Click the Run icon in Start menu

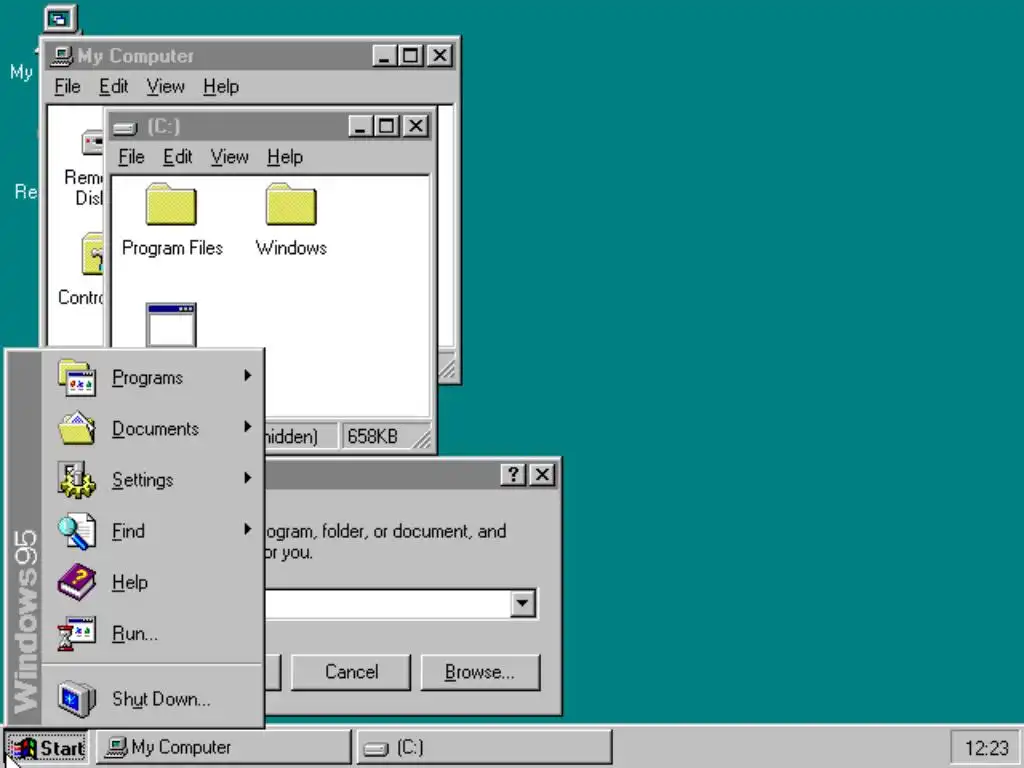76,633
